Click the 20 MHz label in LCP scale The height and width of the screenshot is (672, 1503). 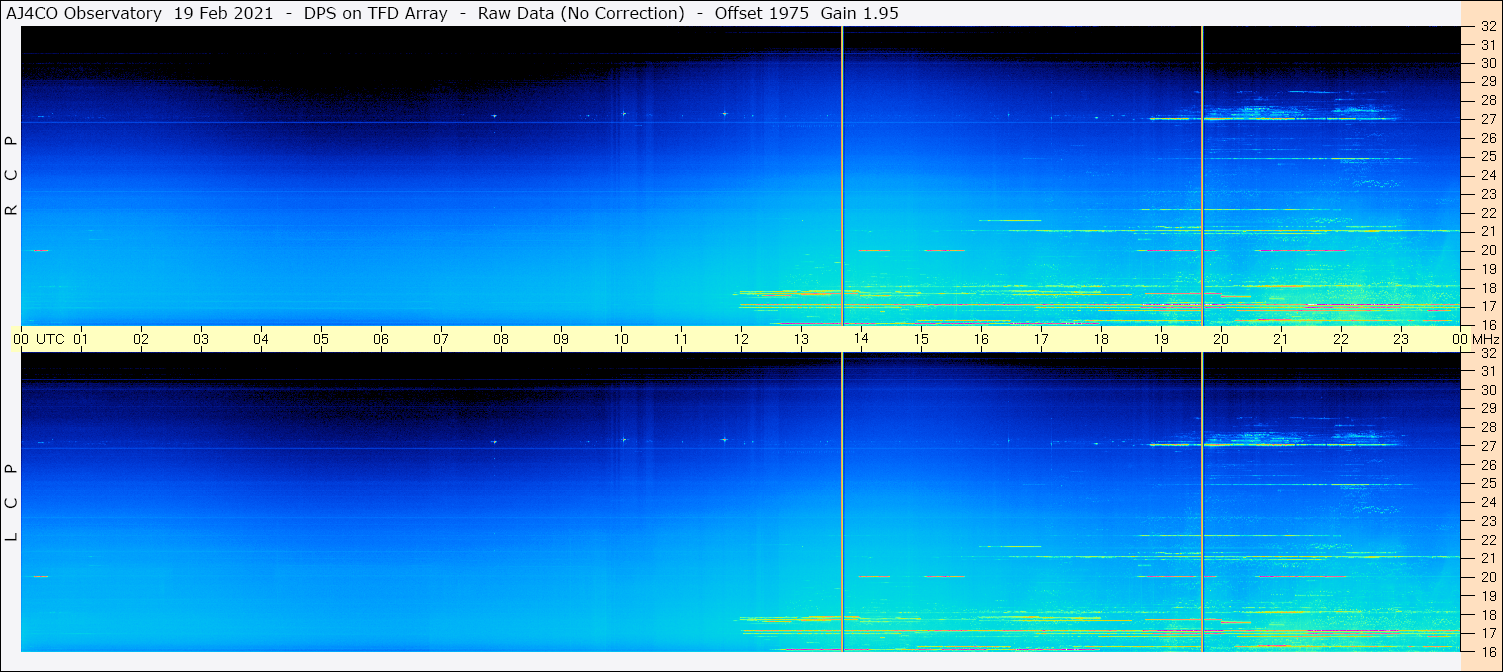point(1487,577)
